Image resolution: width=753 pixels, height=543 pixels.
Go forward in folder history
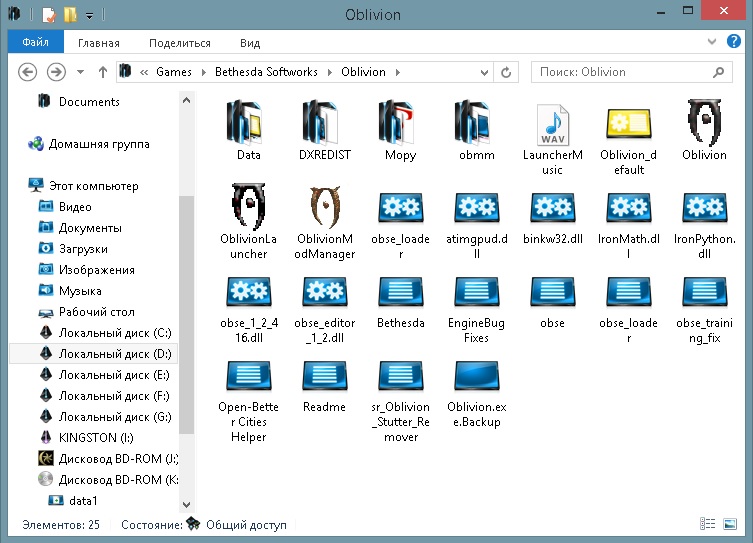(x=56, y=72)
